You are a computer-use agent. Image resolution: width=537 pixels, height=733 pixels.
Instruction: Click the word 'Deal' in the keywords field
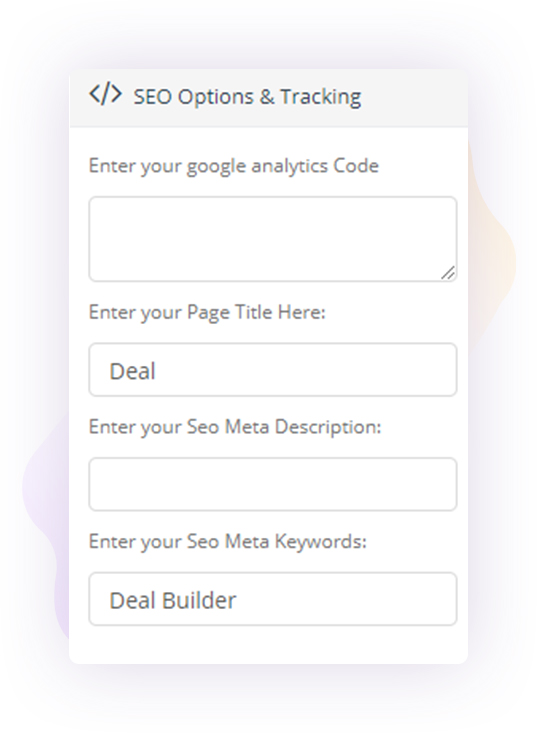(x=132, y=600)
